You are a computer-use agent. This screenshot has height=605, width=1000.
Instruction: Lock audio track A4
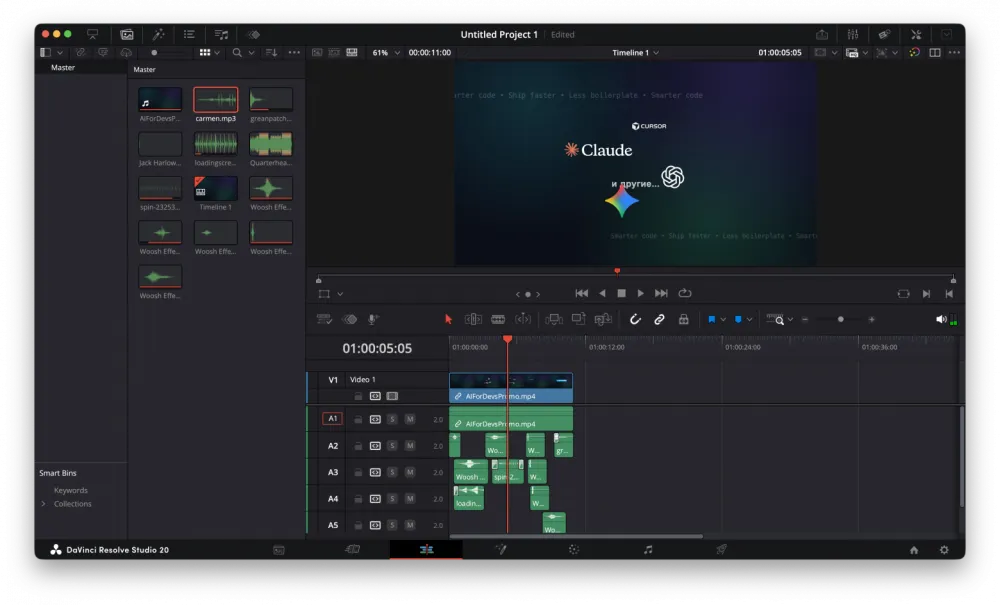pyautogui.click(x=358, y=499)
